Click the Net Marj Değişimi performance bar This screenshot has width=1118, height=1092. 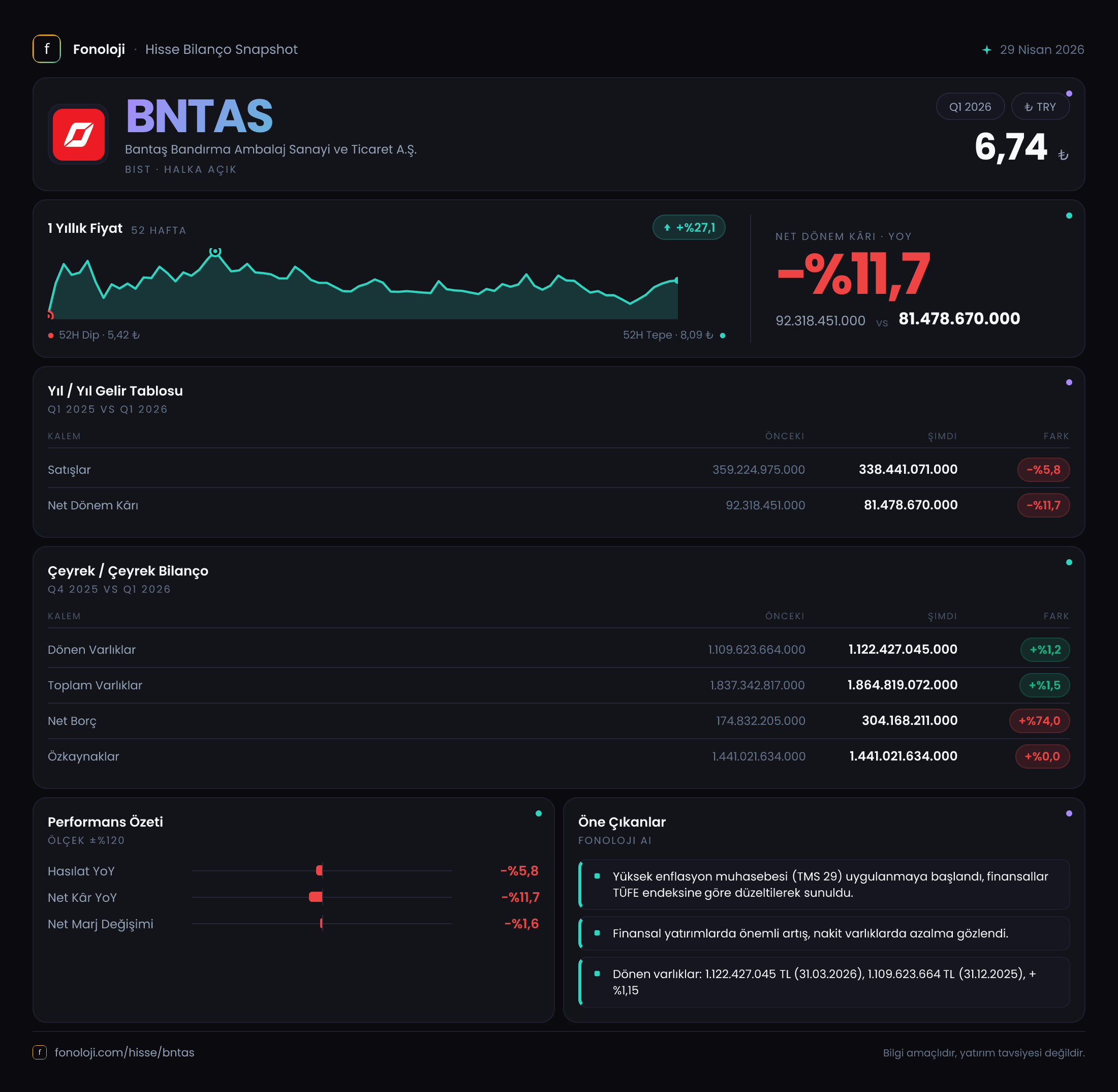click(x=322, y=923)
